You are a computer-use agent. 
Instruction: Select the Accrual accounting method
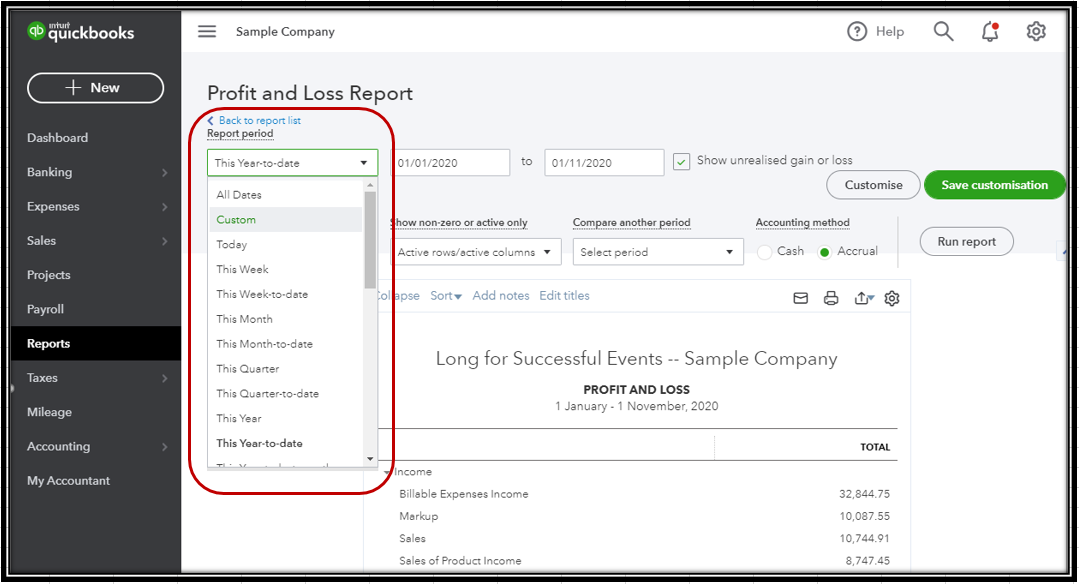coord(824,252)
